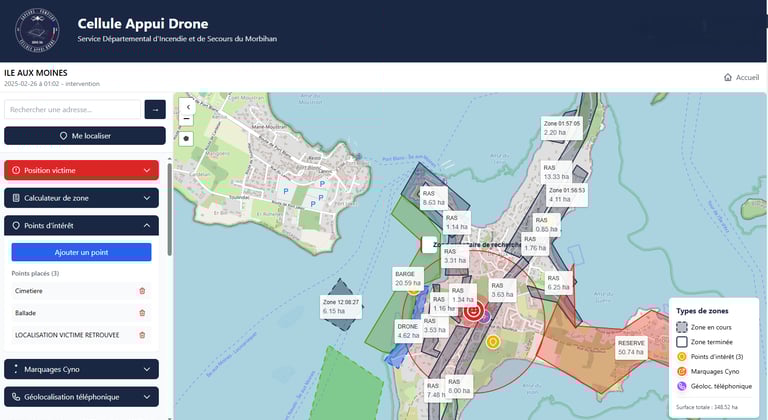Click the white square marker near search zone label

click(x=429, y=245)
